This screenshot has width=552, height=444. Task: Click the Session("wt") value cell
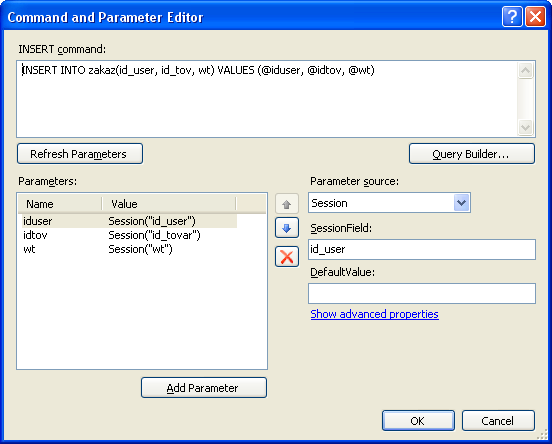pos(140,249)
